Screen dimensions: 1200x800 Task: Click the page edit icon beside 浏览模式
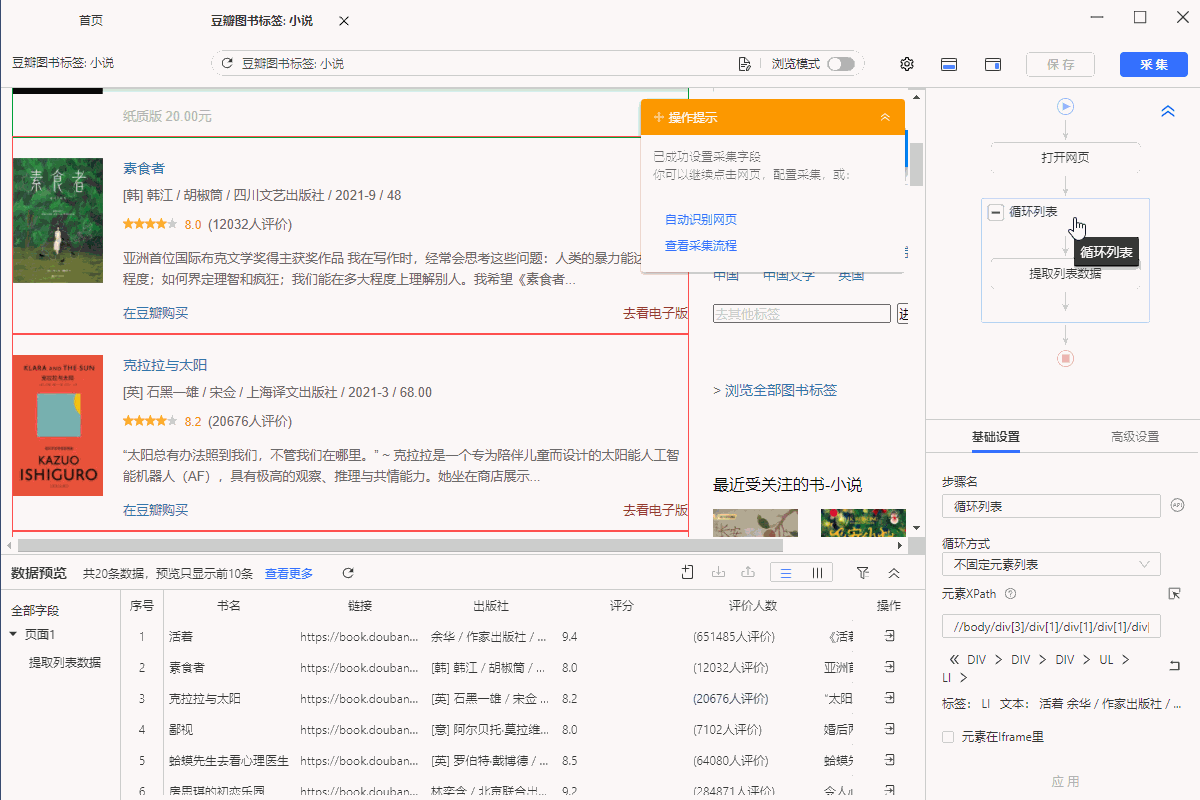[744, 64]
